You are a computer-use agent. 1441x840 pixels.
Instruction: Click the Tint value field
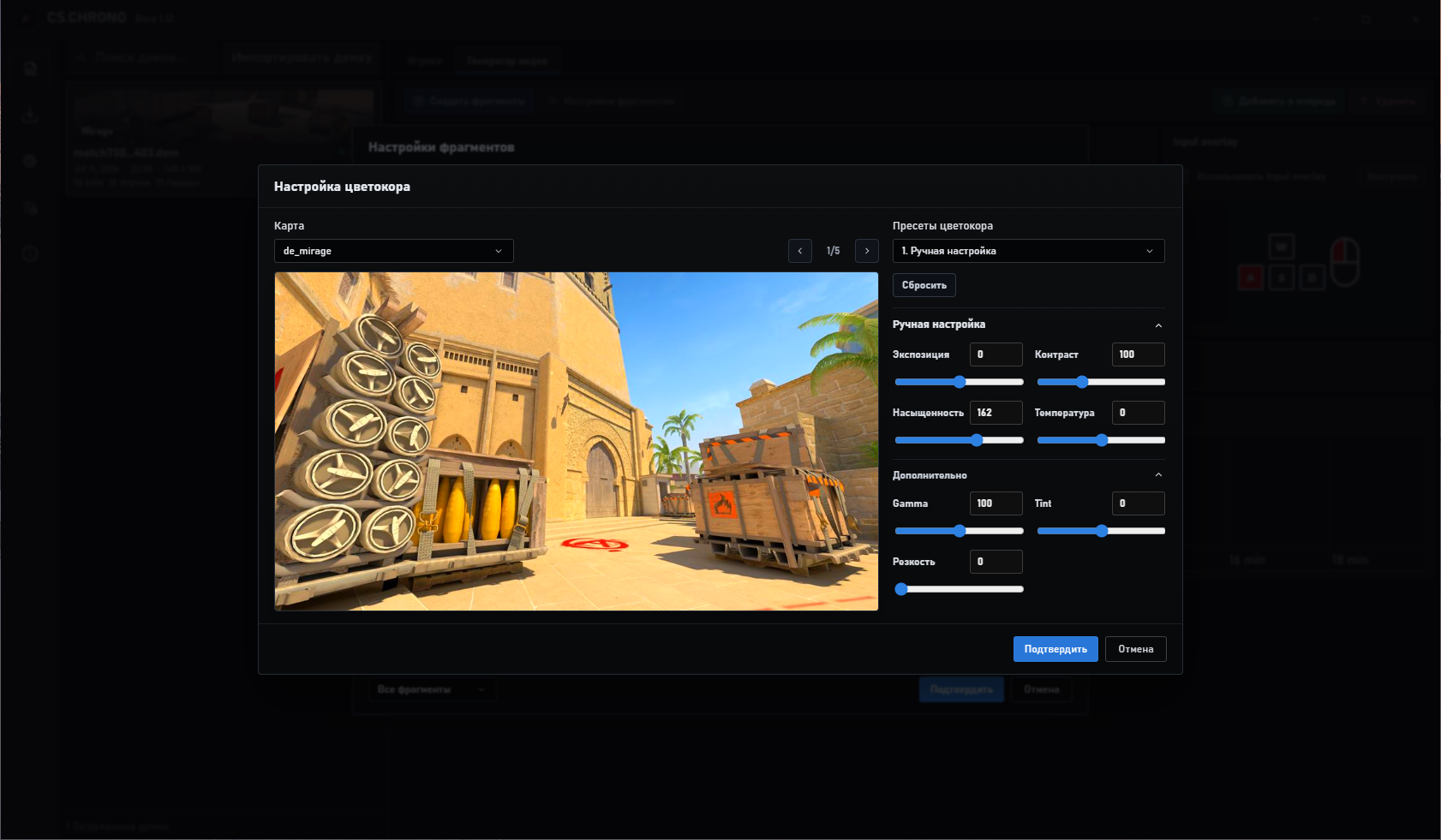(1139, 503)
